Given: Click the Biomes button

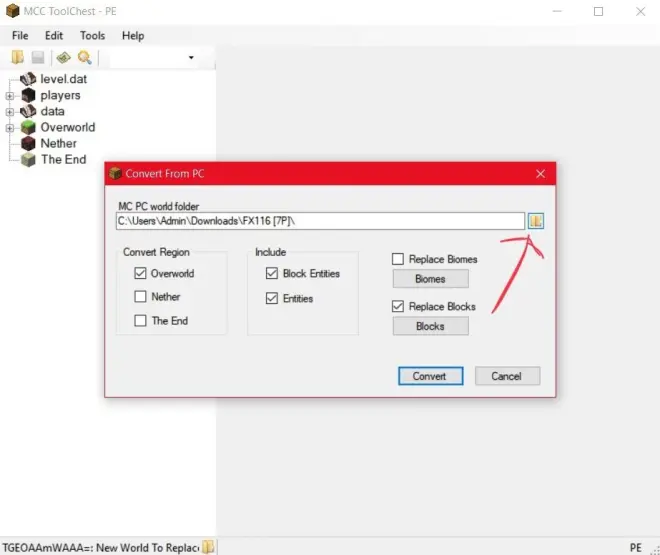Looking at the screenshot, I should [431, 279].
